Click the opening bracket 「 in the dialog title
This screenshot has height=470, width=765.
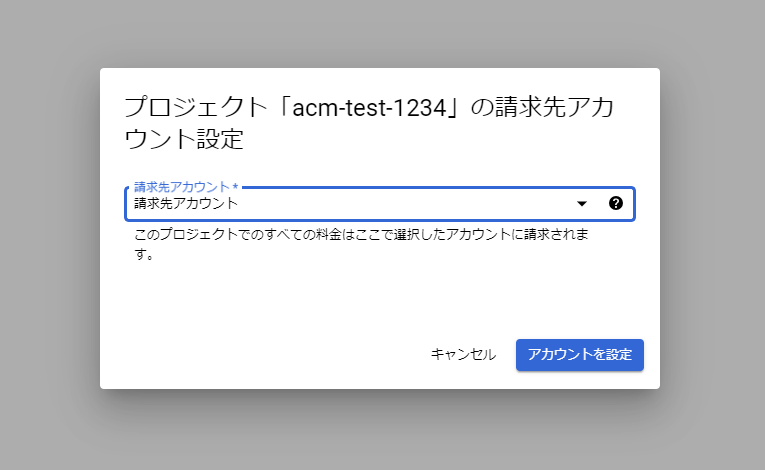[x=281, y=107]
